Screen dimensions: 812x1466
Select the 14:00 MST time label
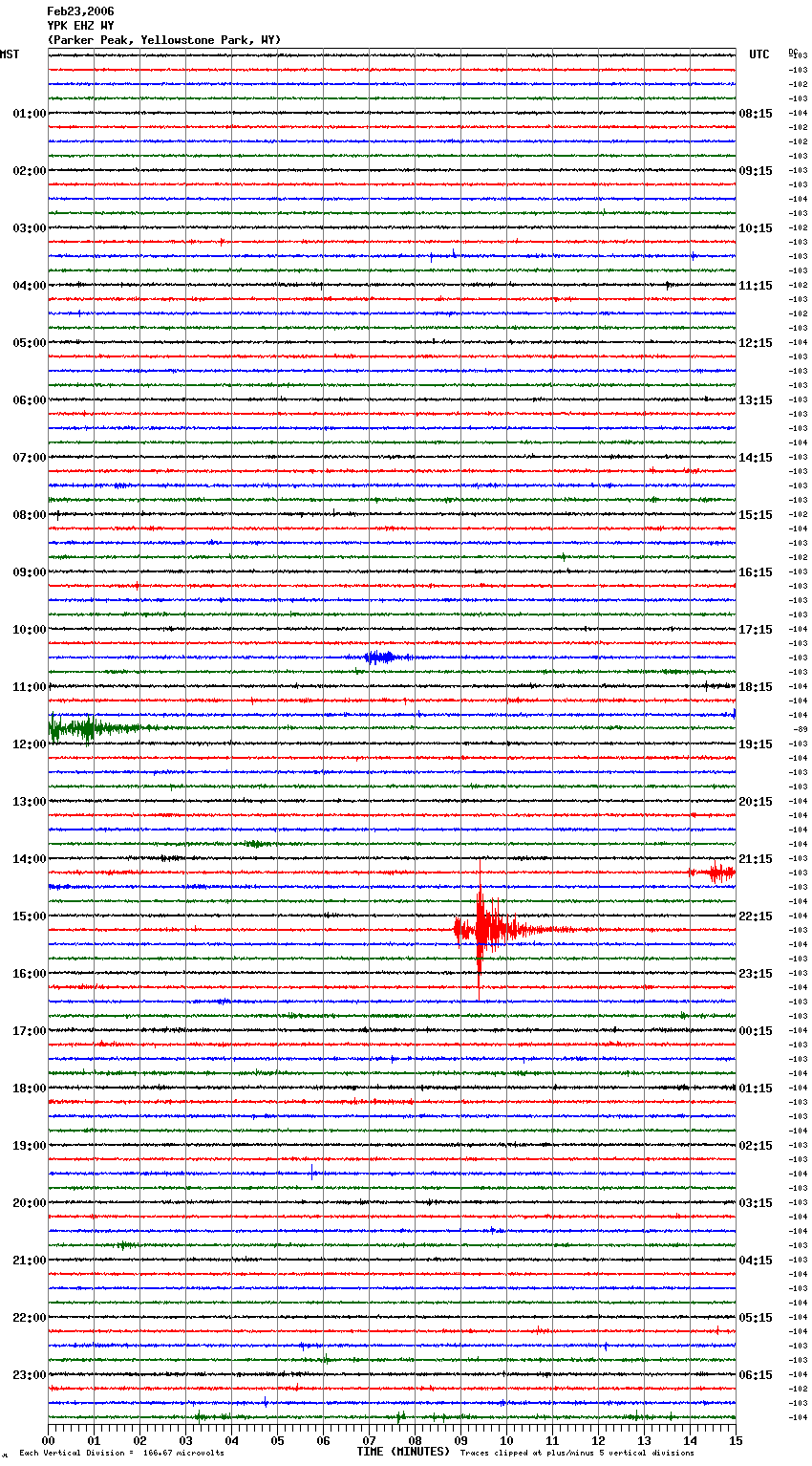29,859
